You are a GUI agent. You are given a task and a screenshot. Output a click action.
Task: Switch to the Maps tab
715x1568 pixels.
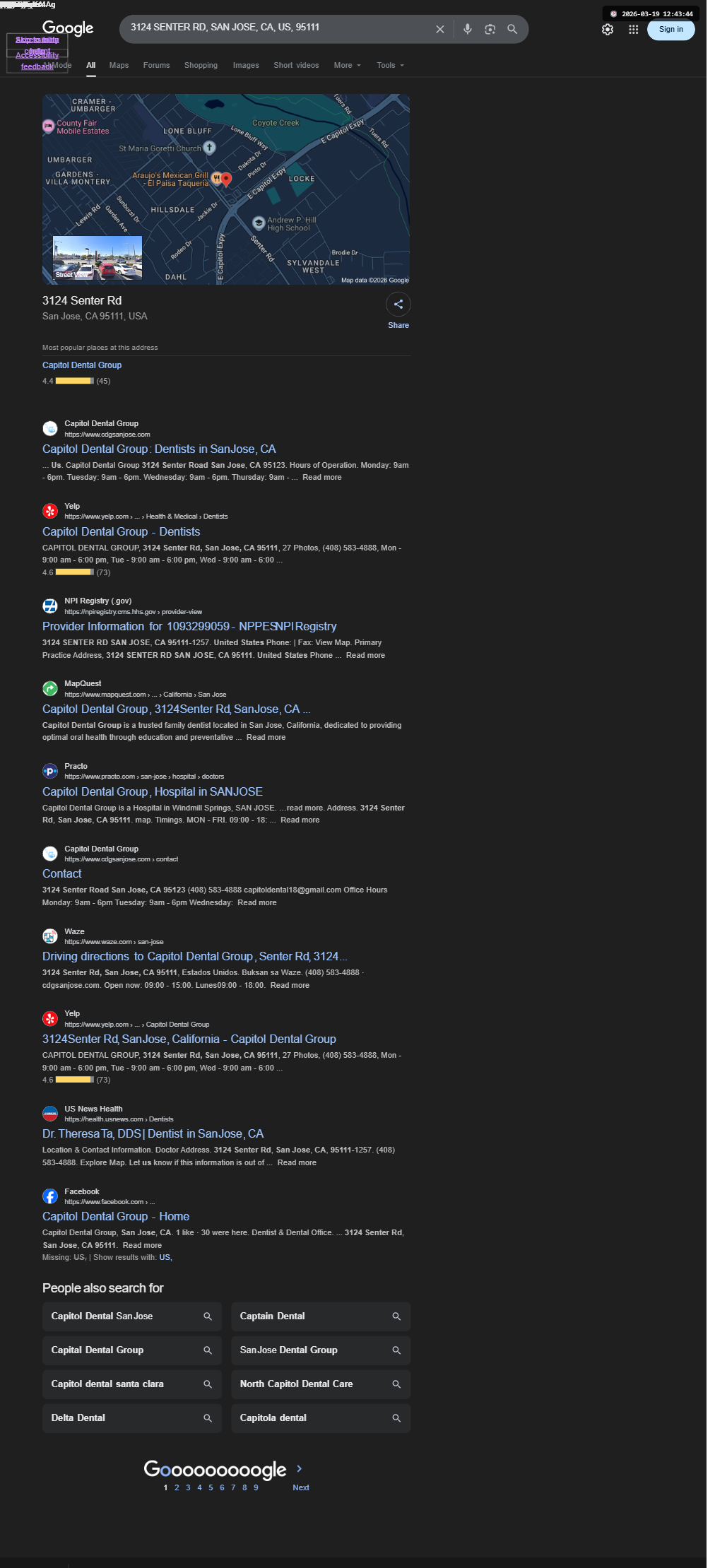119,65
